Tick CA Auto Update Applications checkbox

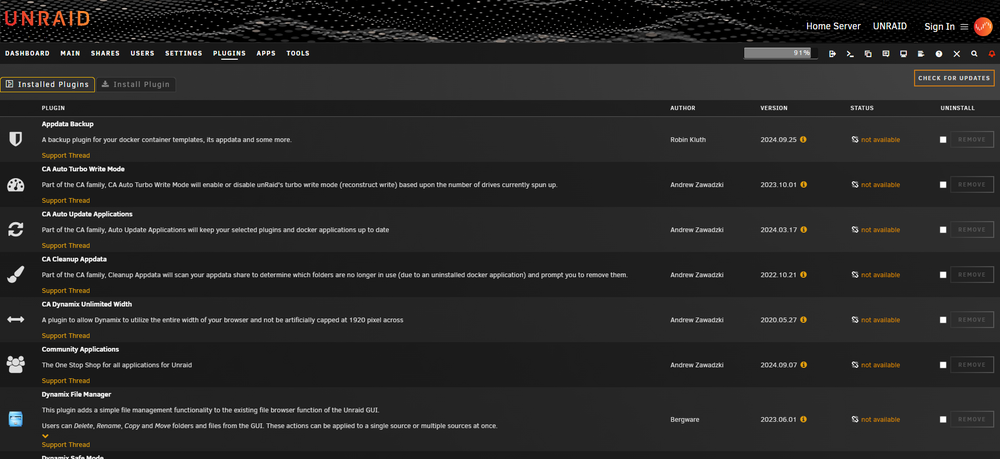pyautogui.click(x=943, y=230)
